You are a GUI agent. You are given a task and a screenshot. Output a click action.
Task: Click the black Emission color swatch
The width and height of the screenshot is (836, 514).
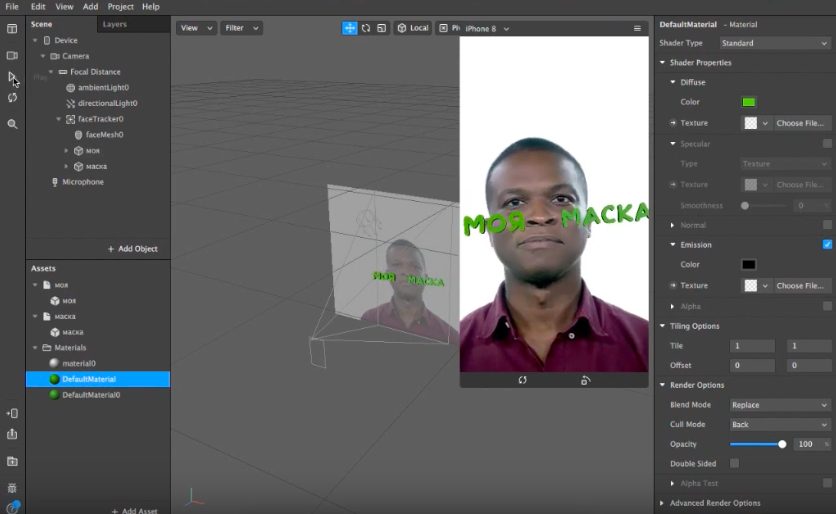tap(749, 264)
